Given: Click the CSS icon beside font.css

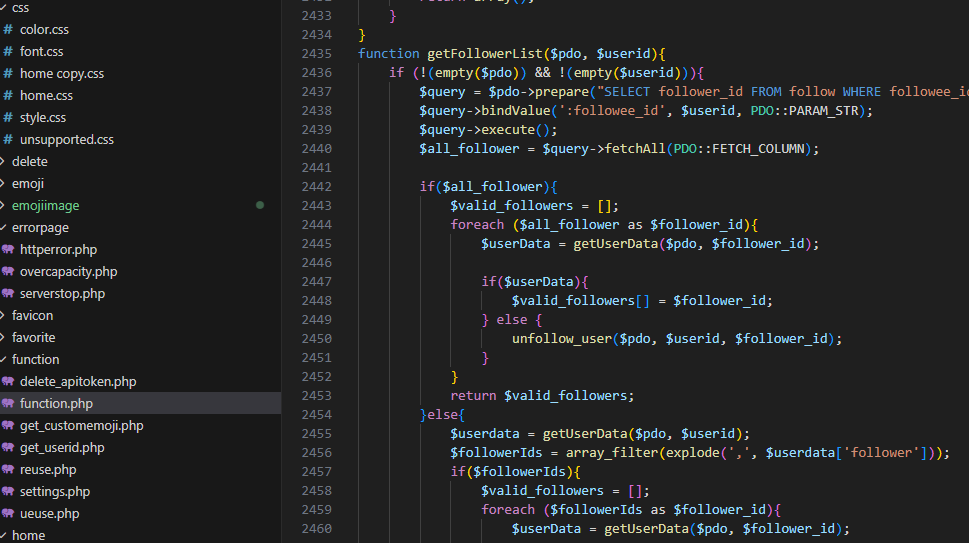Looking at the screenshot, I should coord(8,52).
